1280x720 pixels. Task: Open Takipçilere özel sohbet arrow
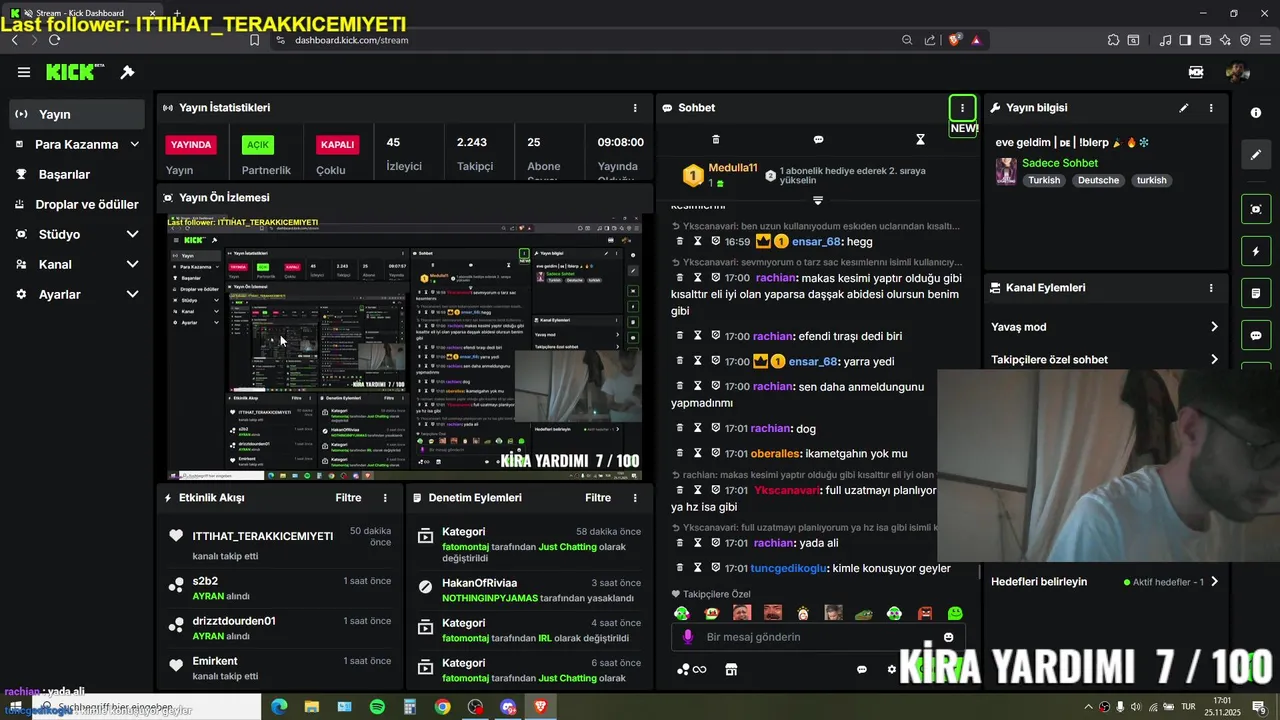pyautogui.click(x=1214, y=359)
